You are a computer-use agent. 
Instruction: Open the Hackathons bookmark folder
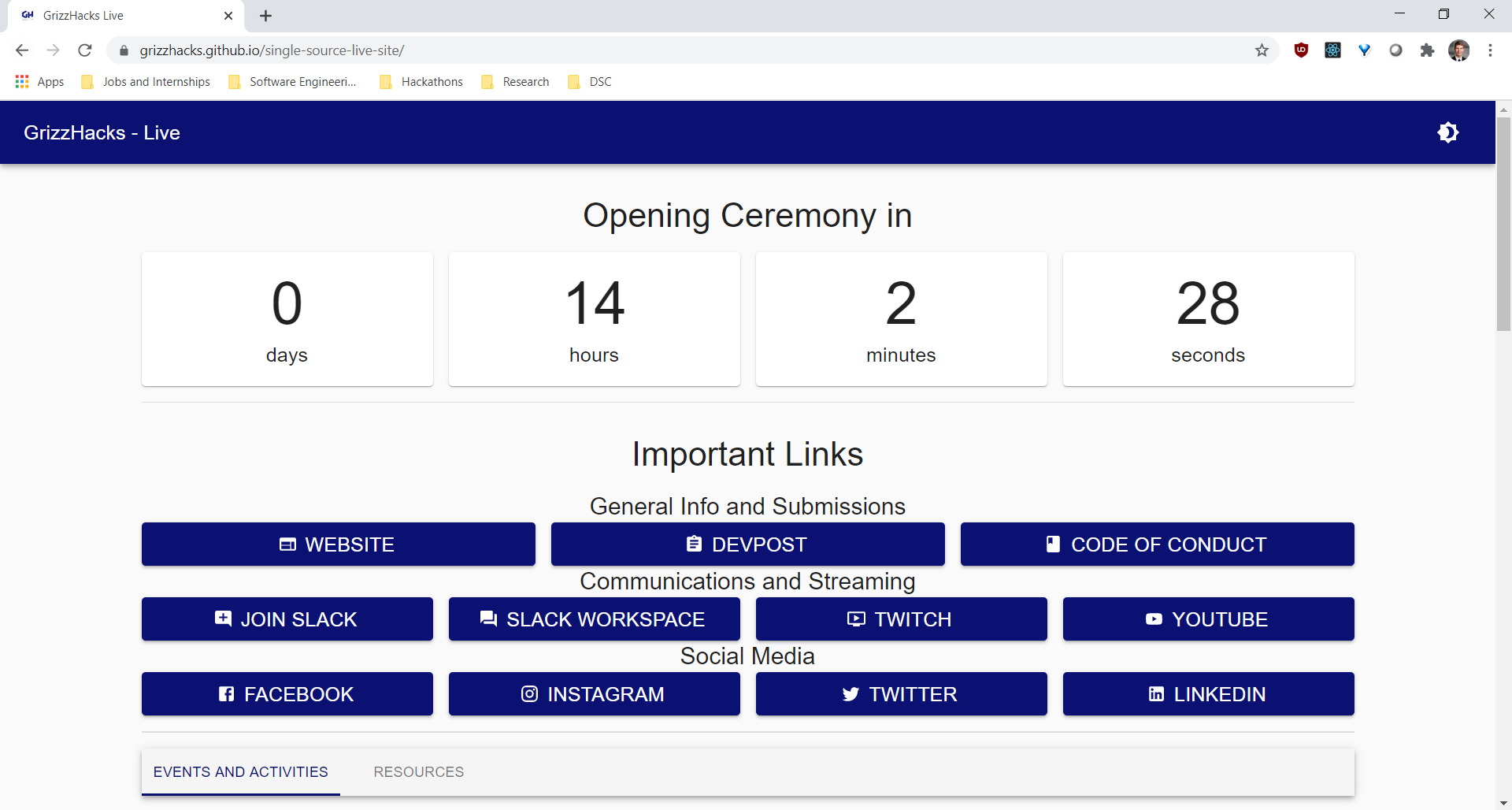(x=421, y=82)
